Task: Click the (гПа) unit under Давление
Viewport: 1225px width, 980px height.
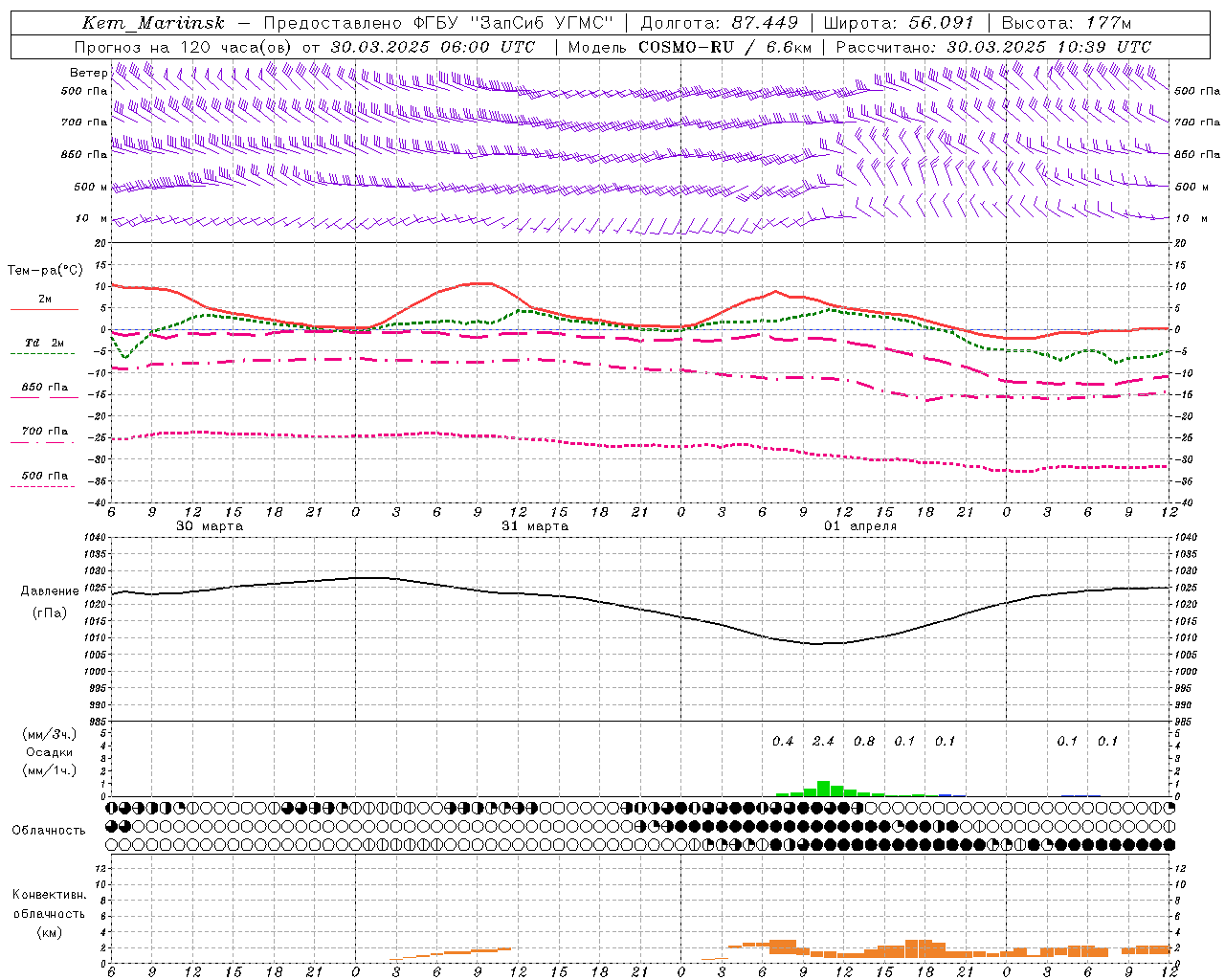Action: pos(50,613)
